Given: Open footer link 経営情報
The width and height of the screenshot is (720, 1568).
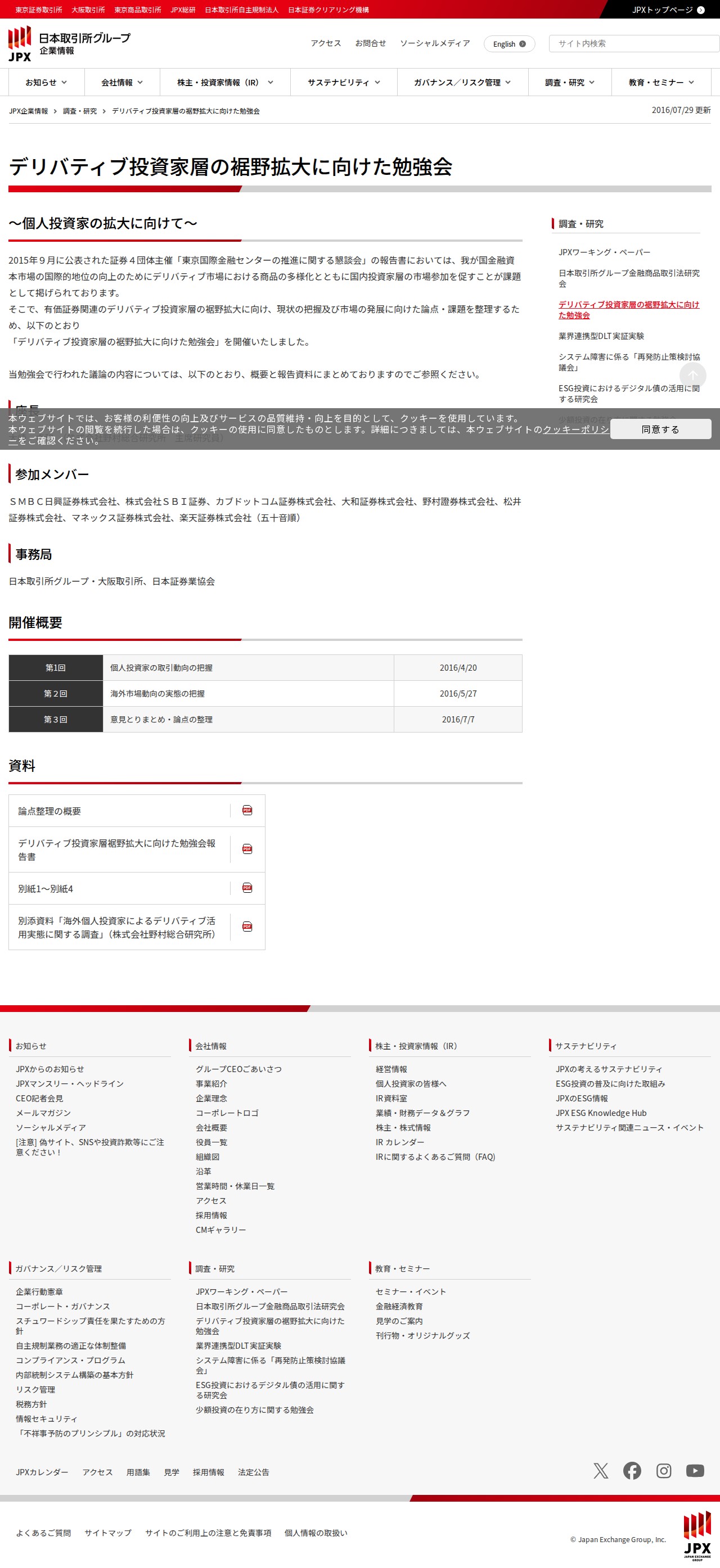Looking at the screenshot, I should tap(391, 1069).
